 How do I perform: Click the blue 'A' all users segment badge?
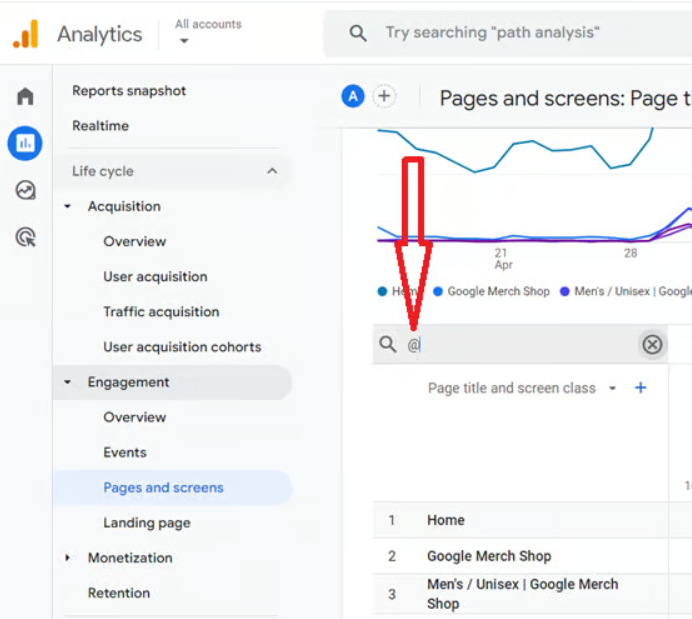tap(353, 96)
